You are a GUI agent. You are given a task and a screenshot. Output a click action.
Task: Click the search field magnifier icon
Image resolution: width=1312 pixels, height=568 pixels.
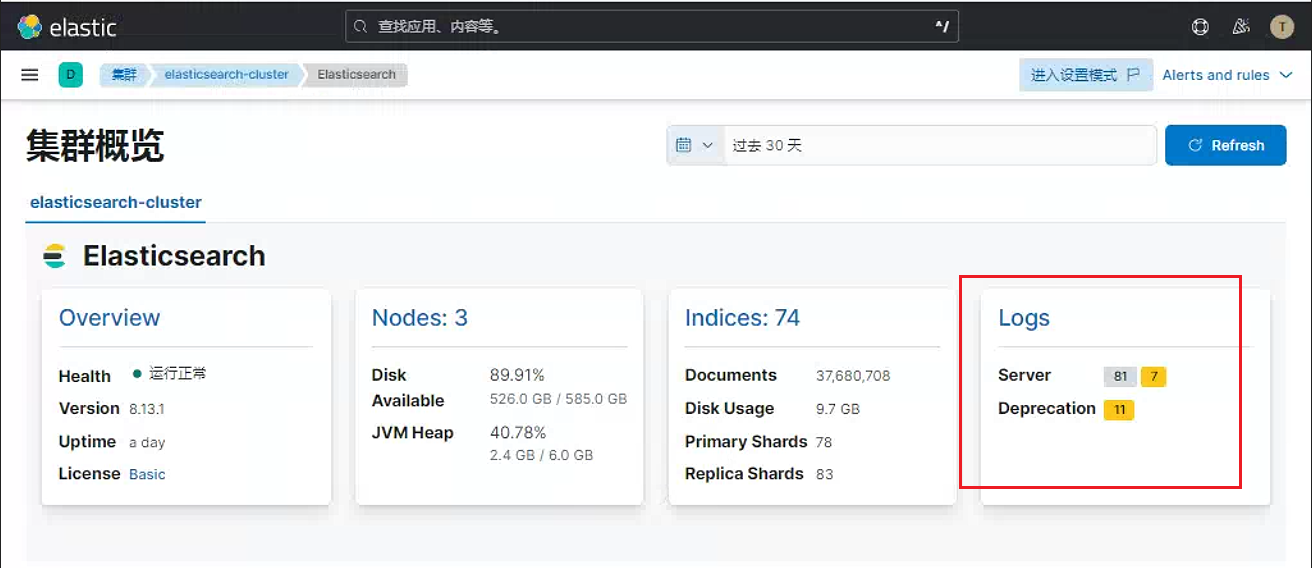point(361,27)
